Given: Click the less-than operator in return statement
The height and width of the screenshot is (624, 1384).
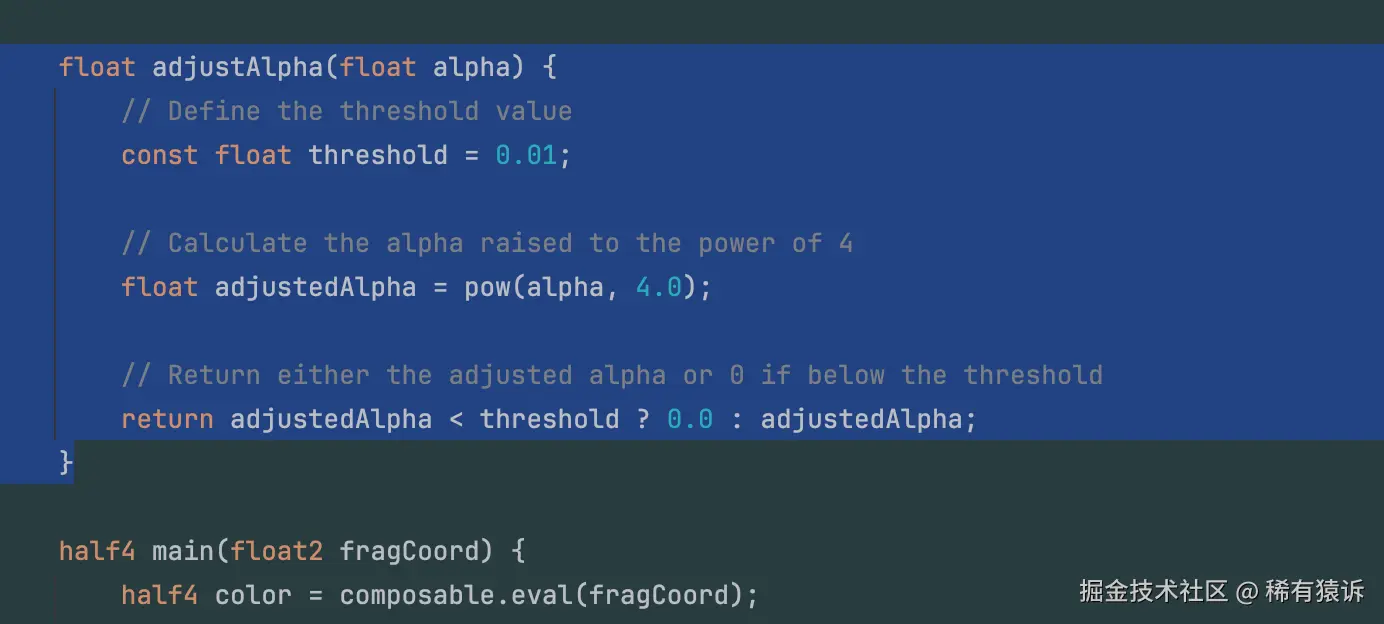Looking at the screenshot, I should pos(456,419).
